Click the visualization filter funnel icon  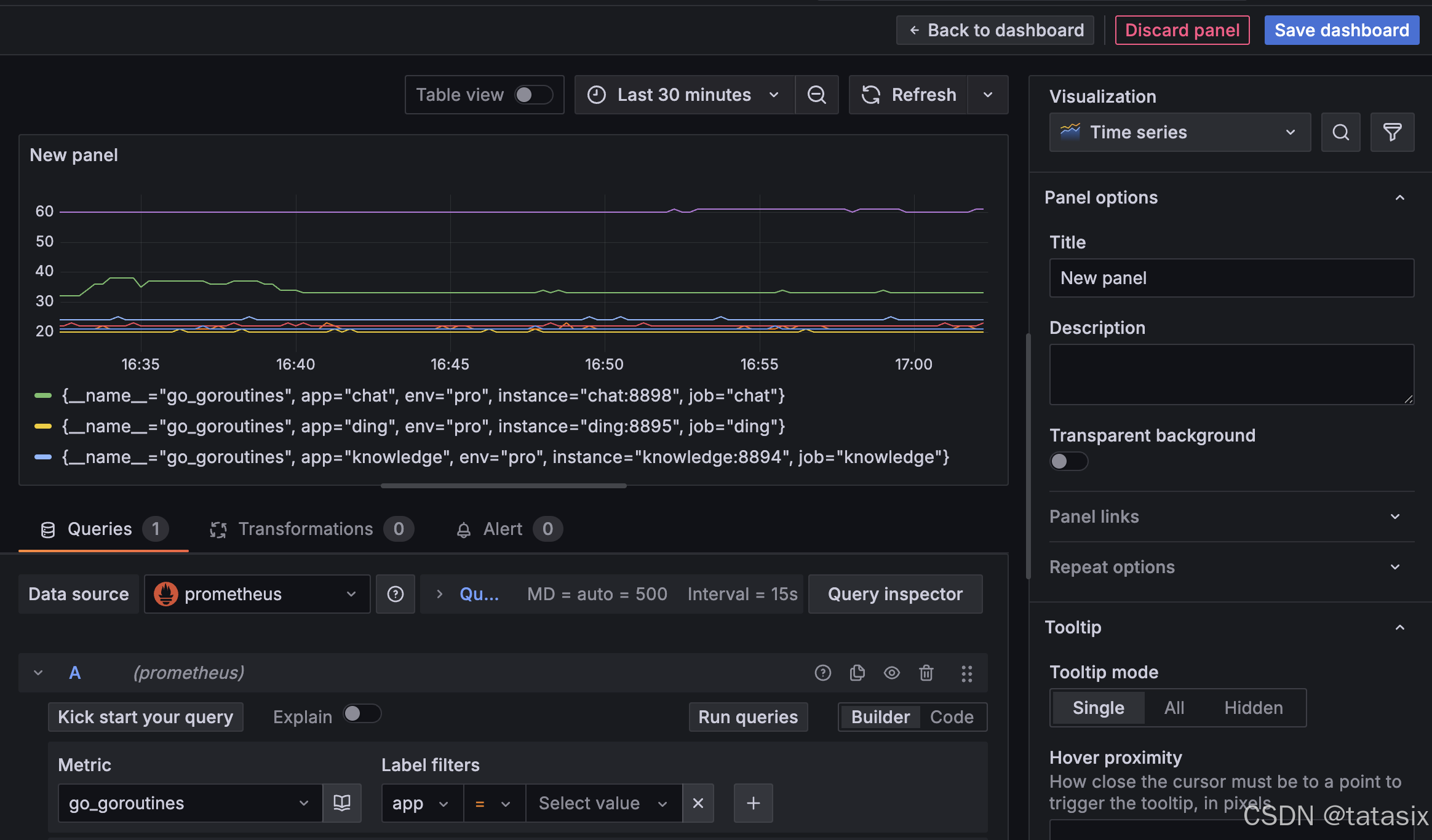pyautogui.click(x=1392, y=132)
